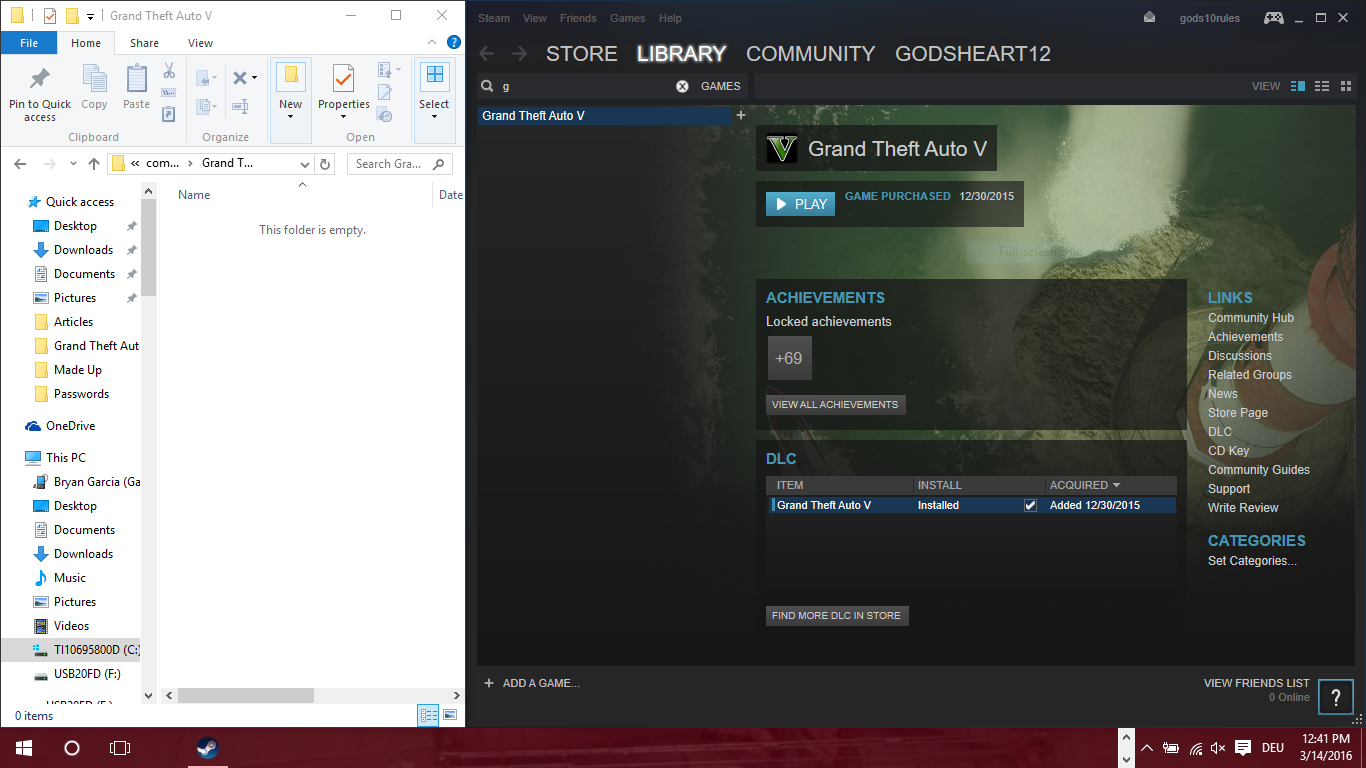Switch Steam library to detail view icon
Viewport: 1366px width, 768px height.
coord(1298,86)
